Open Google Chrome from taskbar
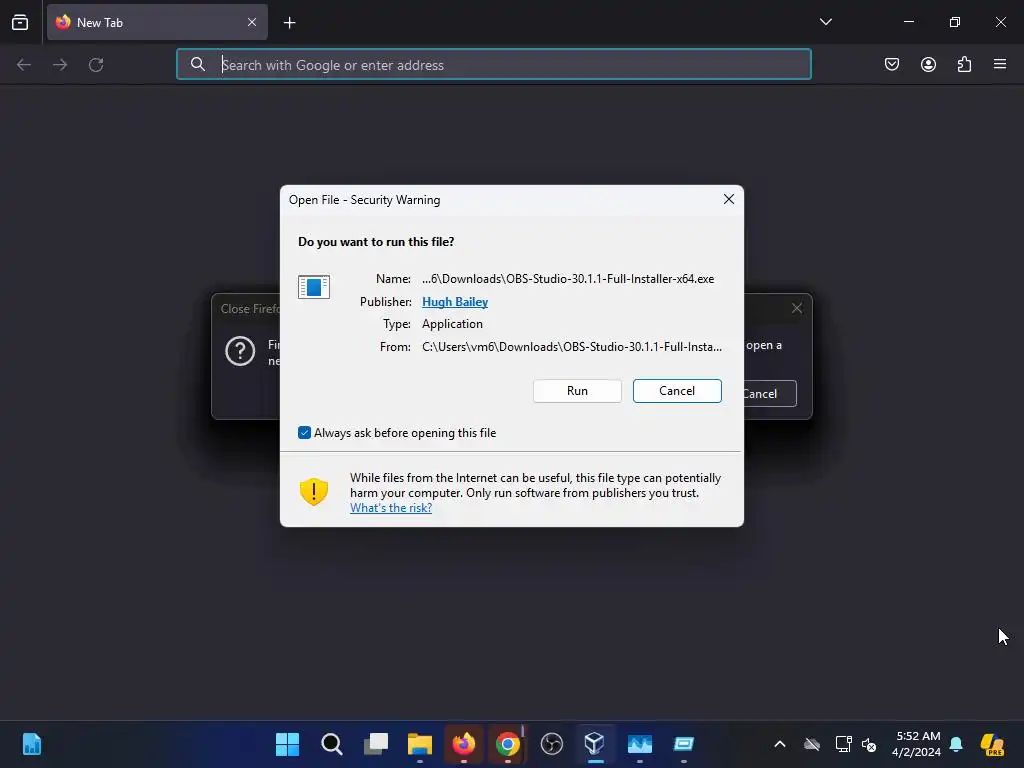Screen dimensions: 1024x768 (x=508, y=744)
